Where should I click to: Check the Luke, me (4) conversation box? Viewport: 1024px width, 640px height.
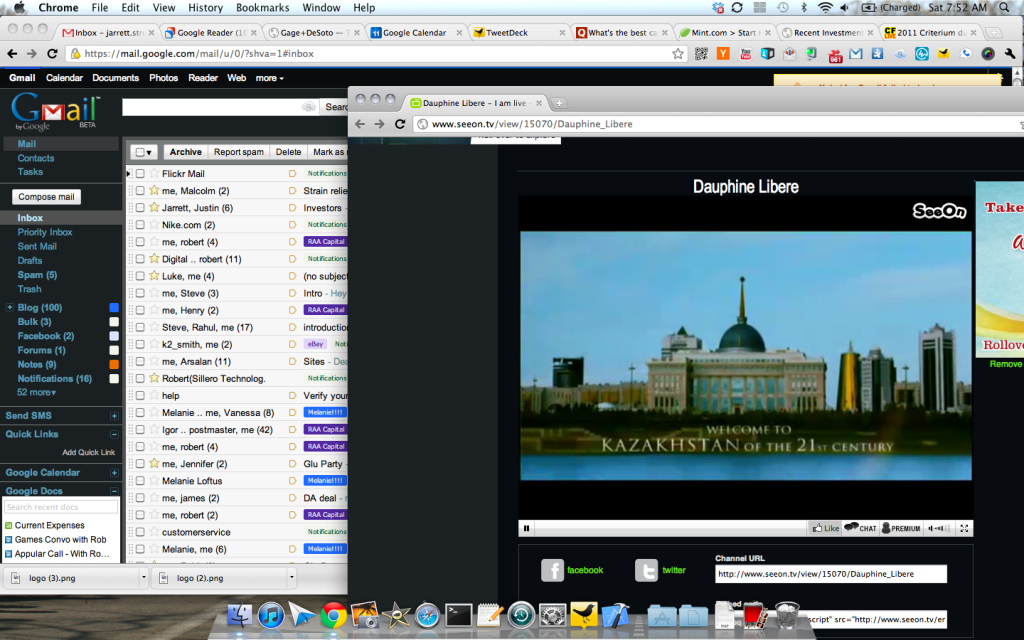(140, 276)
